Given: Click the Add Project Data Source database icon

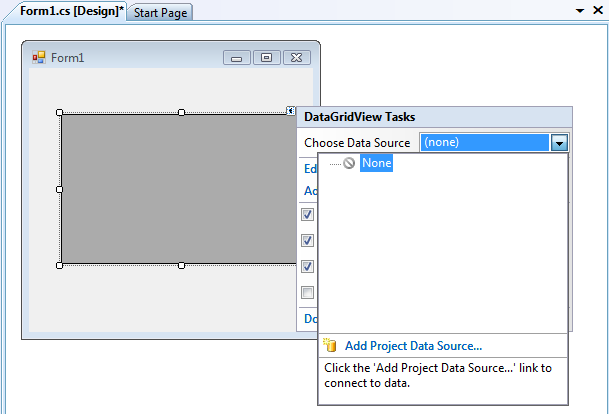Looking at the screenshot, I should 331,346.
